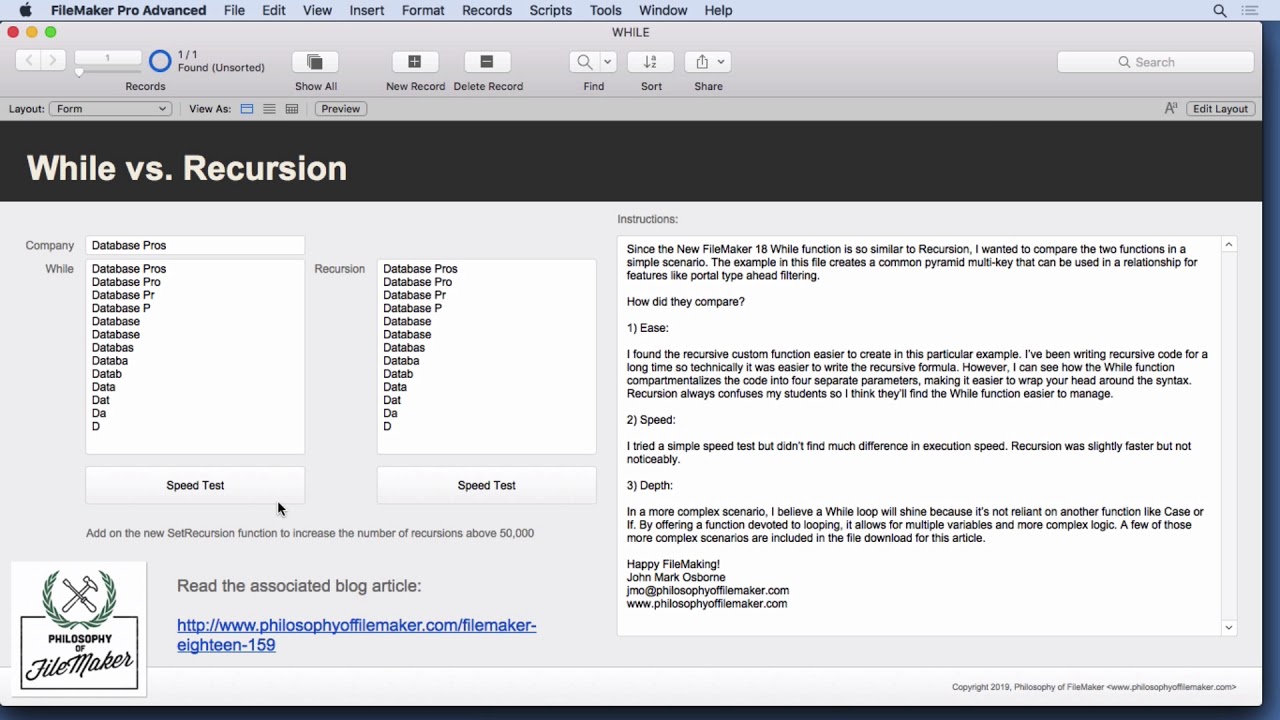Click the Recursion results field
This screenshot has width=1280, height=720.
coord(487,357)
